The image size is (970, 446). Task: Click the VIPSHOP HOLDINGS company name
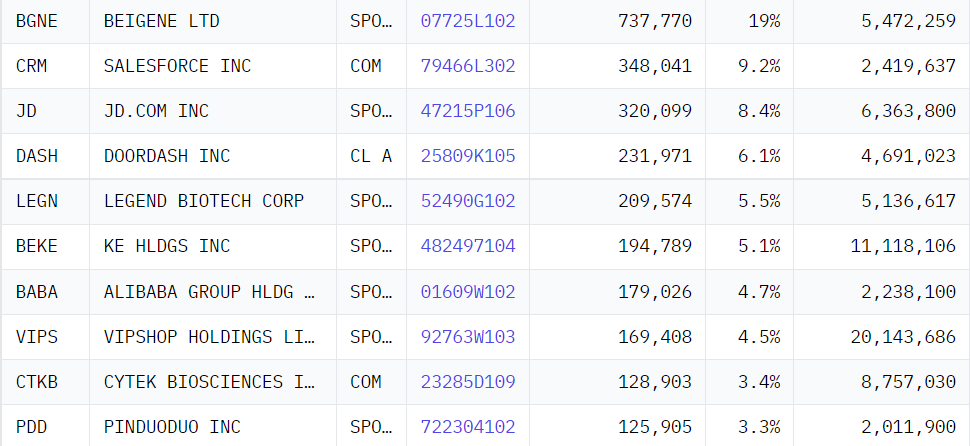point(210,337)
